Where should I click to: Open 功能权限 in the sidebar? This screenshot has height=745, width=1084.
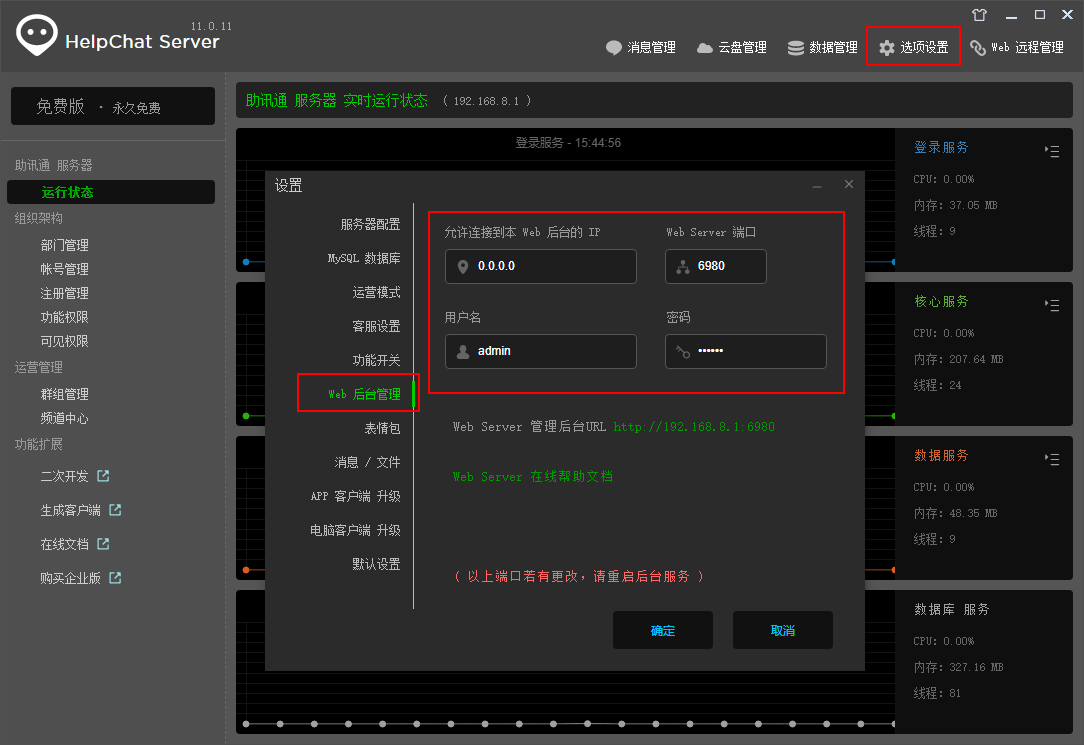(64, 317)
